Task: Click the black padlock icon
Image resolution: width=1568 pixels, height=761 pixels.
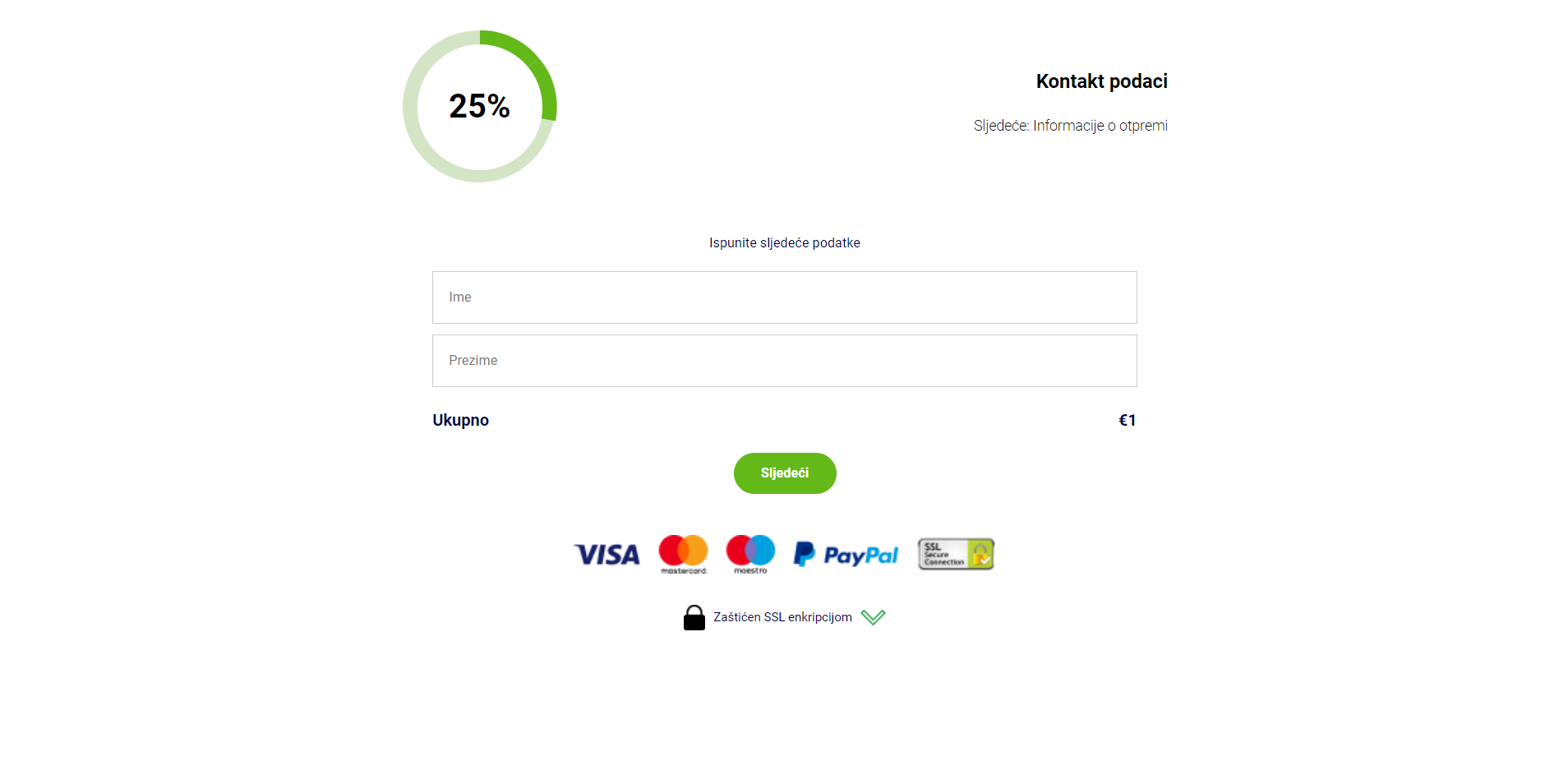Action: click(x=694, y=618)
